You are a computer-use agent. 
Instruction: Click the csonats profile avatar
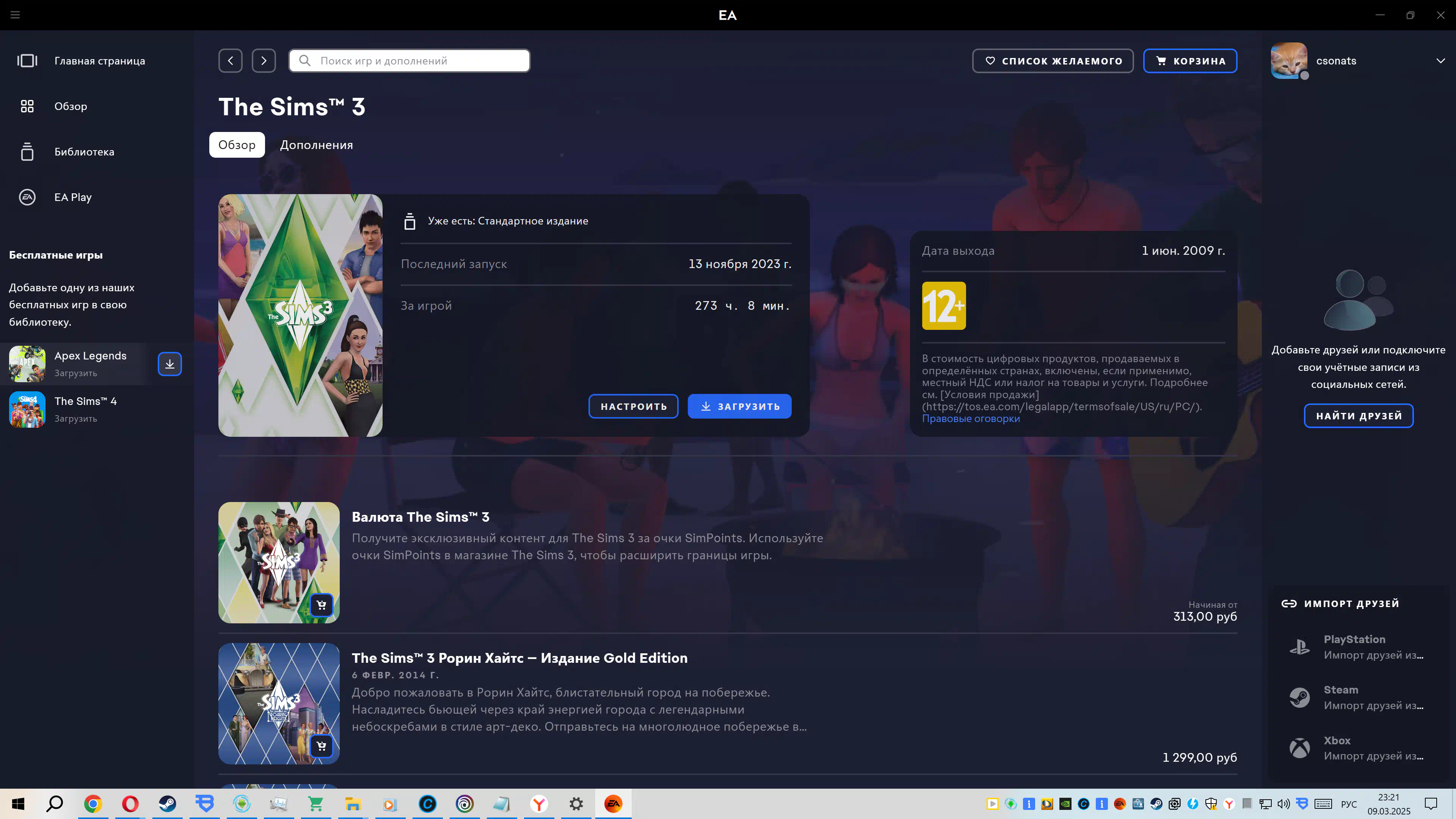click(x=1289, y=61)
